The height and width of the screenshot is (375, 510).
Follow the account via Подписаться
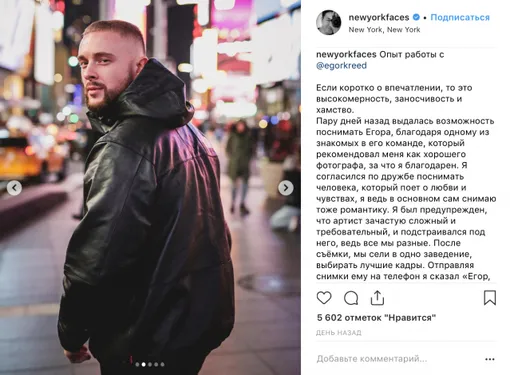pos(460,17)
